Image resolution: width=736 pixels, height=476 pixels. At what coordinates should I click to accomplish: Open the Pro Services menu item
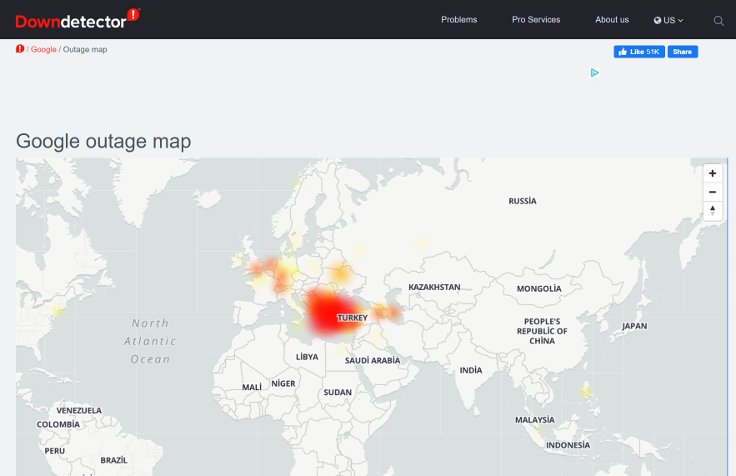coord(536,20)
